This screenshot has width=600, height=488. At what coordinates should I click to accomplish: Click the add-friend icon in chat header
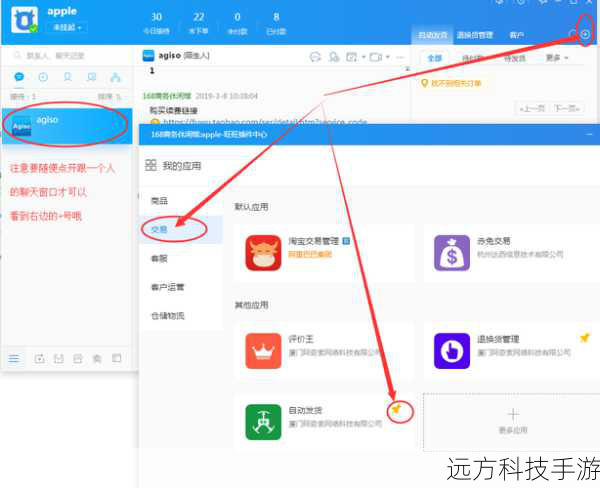(334, 57)
